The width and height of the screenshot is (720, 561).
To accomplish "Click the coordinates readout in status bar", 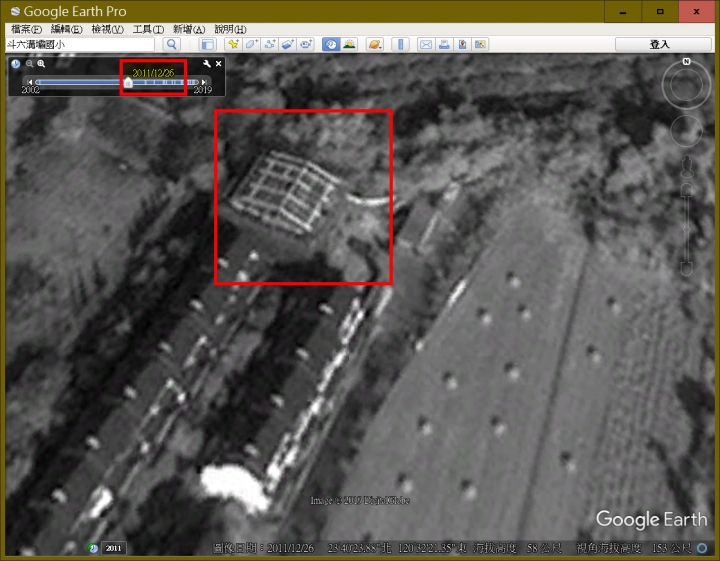I will coord(397,548).
